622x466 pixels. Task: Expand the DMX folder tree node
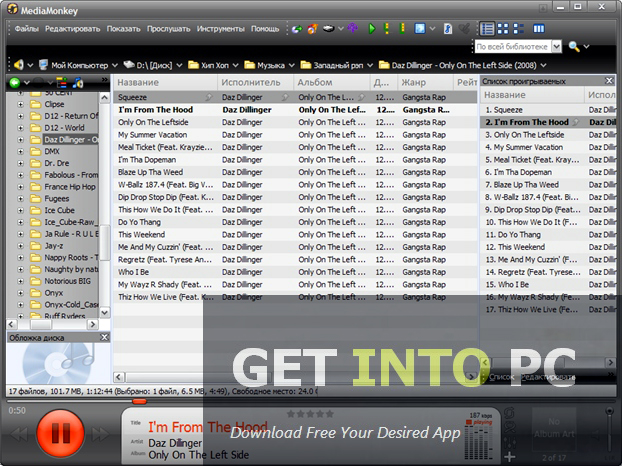pyautogui.click(x=20, y=151)
